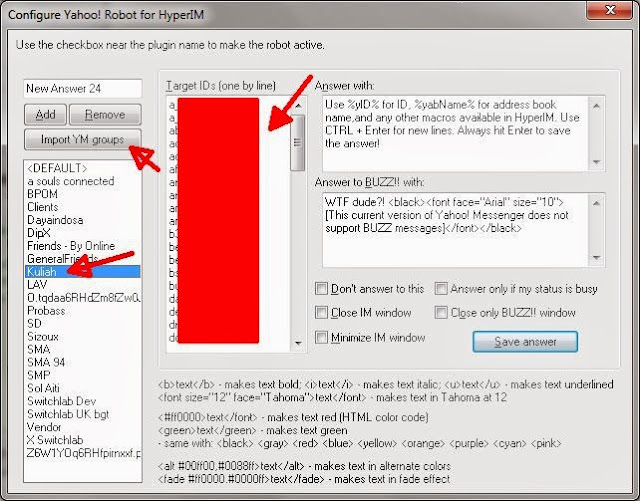
Task: Click the Target IDs scrollbar thumb
Action: tap(298, 143)
